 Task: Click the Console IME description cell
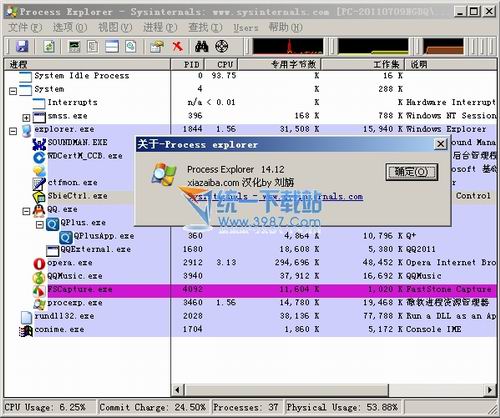433,329
